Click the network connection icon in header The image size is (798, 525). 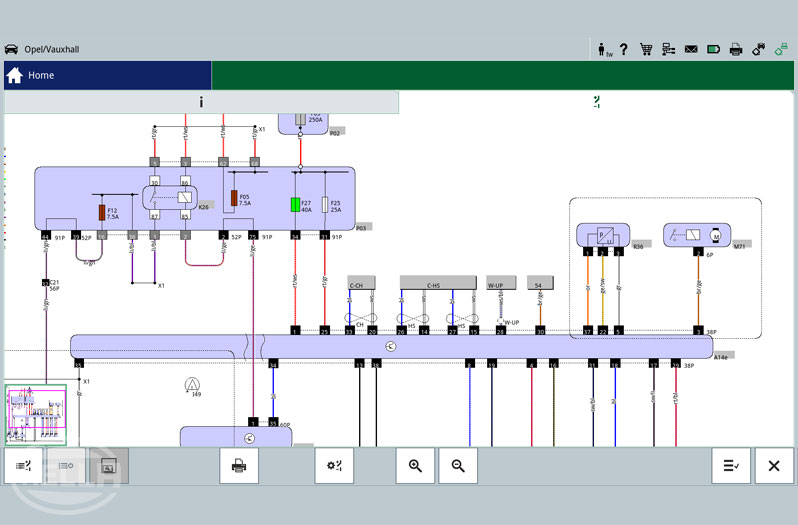(668, 49)
